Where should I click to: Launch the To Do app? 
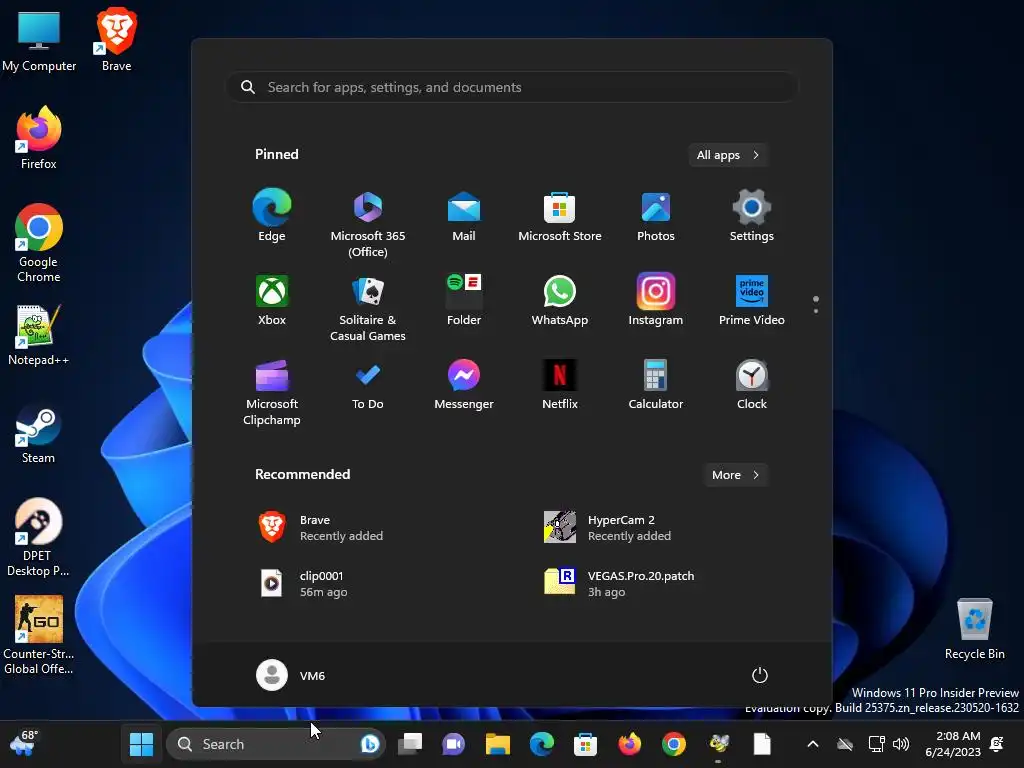368,384
